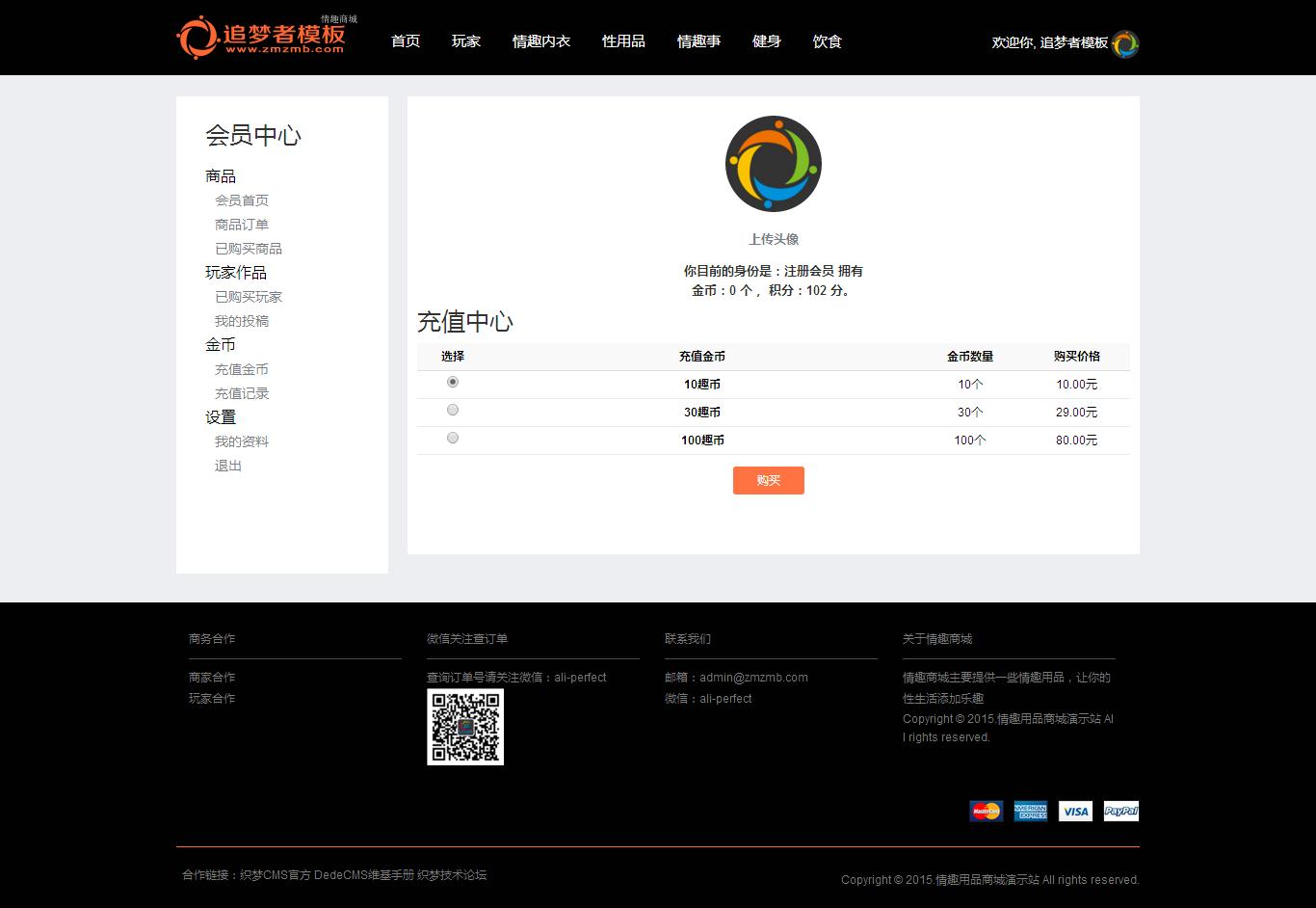Select the 30趣币 radio option
Image resolution: width=1316 pixels, height=908 pixels.
pos(453,411)
